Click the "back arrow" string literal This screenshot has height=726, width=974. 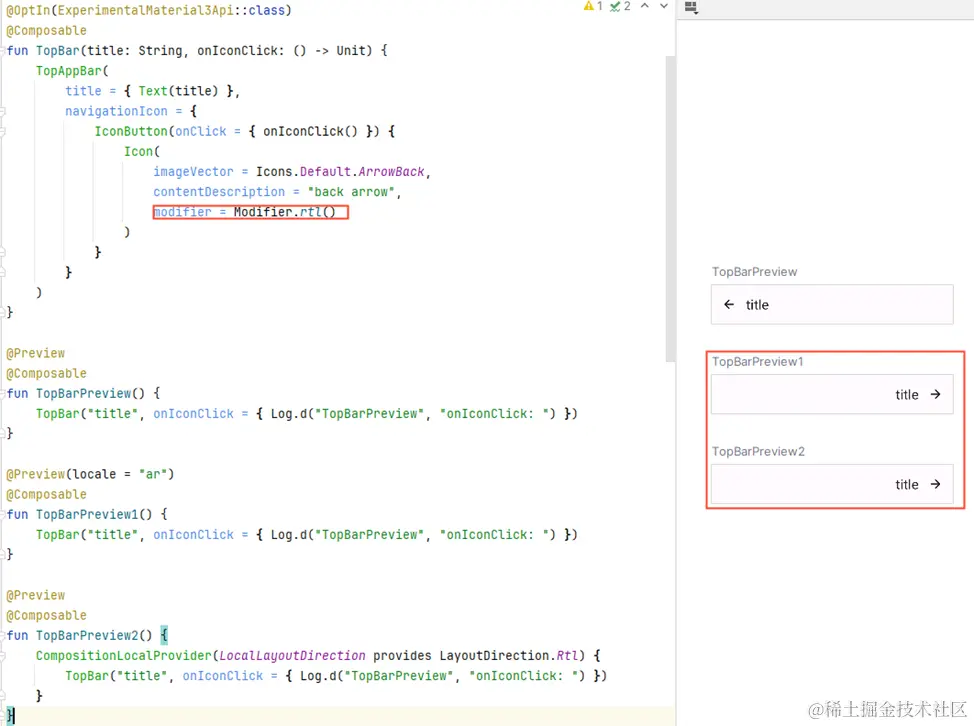pyautogui.click(x=351, y=192)
